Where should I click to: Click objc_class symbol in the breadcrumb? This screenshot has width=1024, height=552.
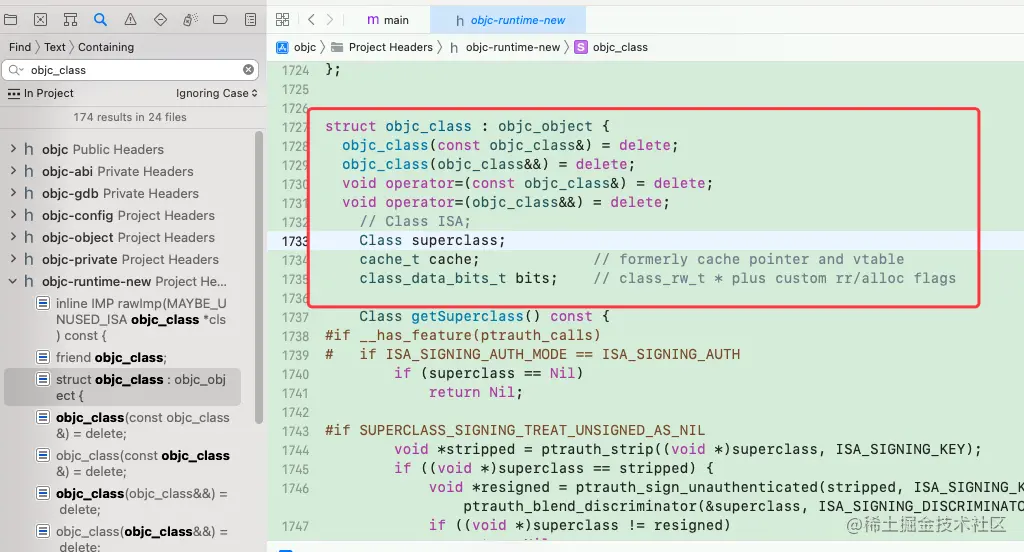tap(611, 47)
